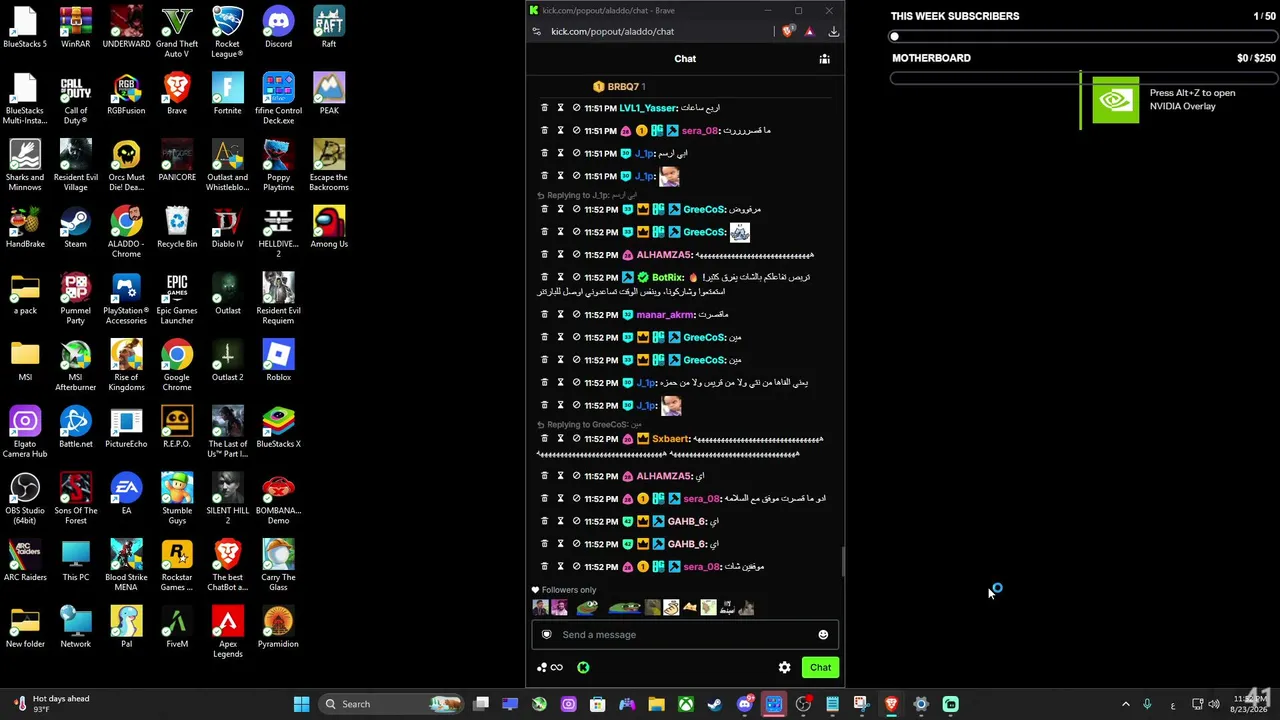This screenshot has height=720, width=1280.
Task: Select the Google Chrome desktop icon
Action: coord(177,364)
